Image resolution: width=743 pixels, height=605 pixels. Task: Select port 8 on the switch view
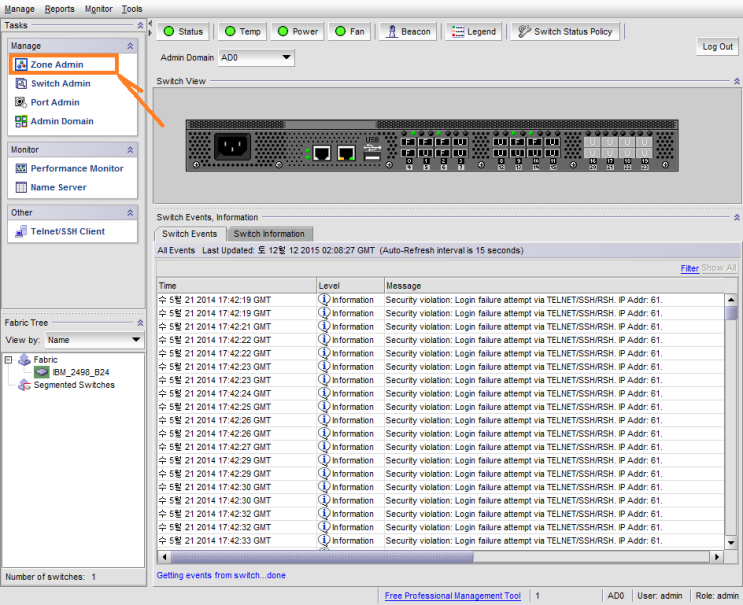500,142
